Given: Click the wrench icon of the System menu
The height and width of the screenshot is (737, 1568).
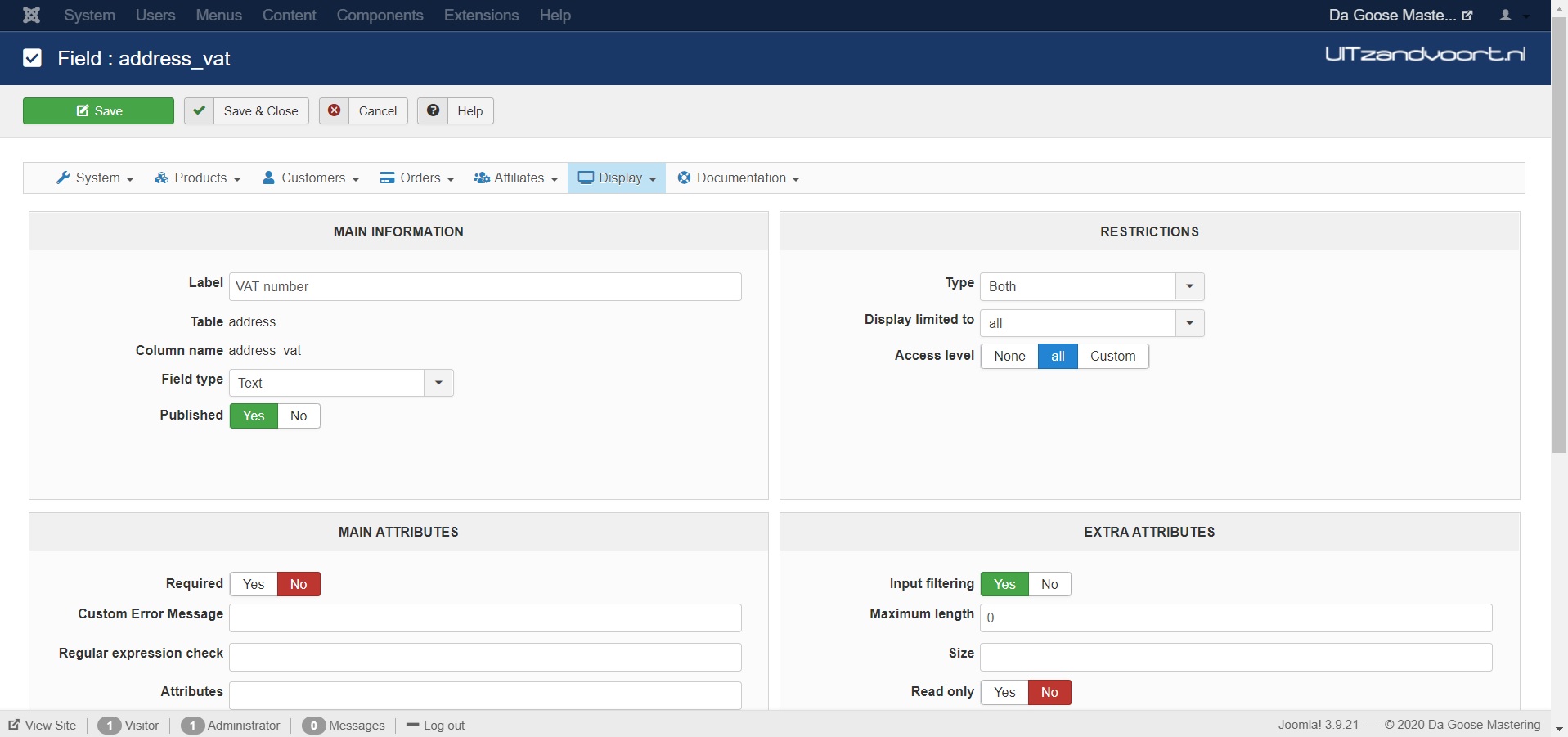Looking at the screenshot, I should coord(63,178).
